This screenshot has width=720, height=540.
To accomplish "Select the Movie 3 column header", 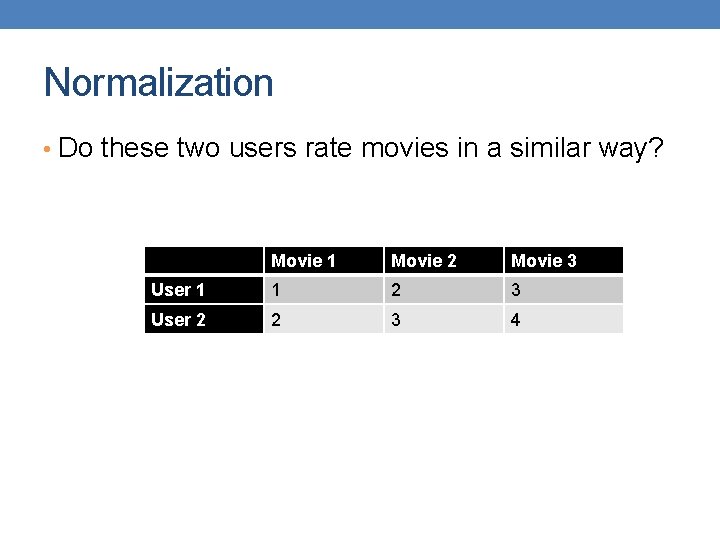I will pos(564,260).
